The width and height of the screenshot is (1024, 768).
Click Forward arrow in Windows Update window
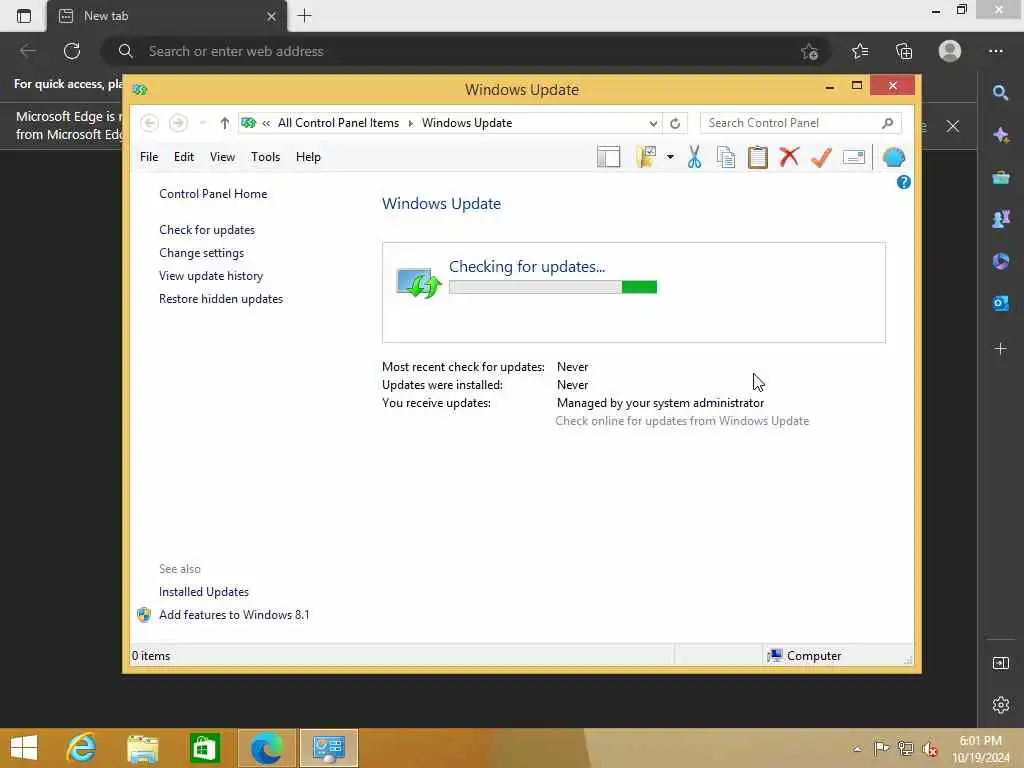[178, 123]
